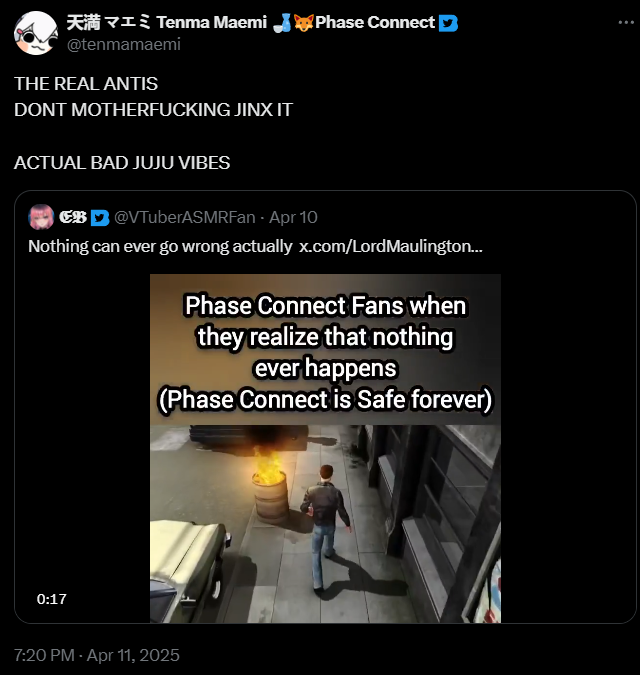Click the main tweet text THE REAL ANTIS
The image size is (640, 675).
pos(86,84)
